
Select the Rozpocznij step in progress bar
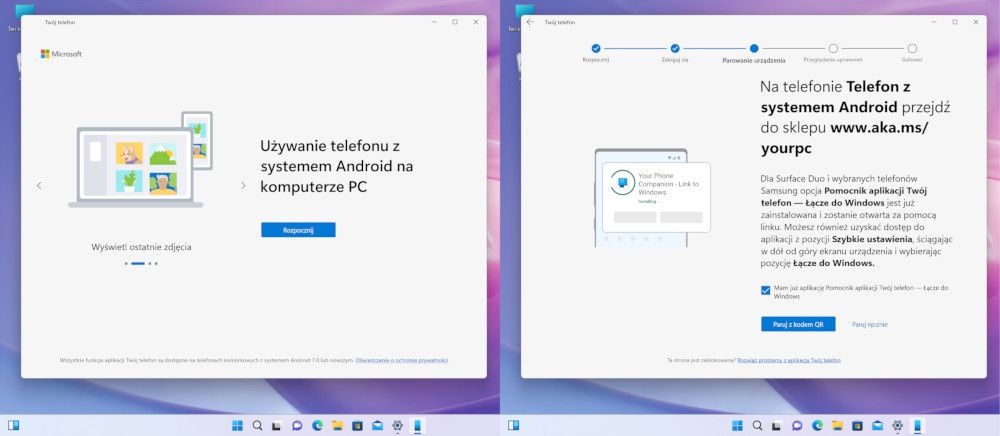596,48
